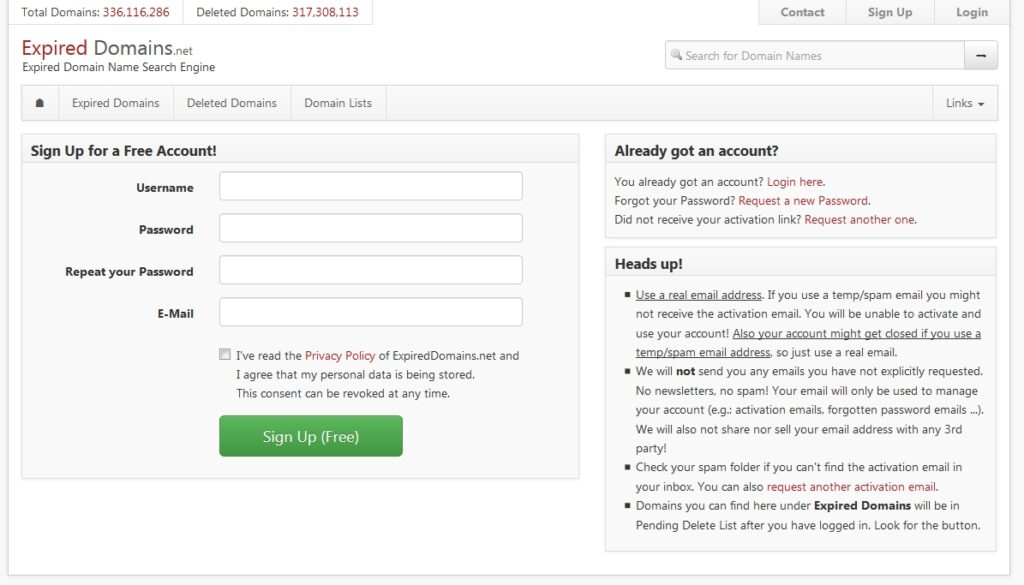Select Sign Up in top bar
This screenshot has height=585, width=1024.
click(889, 12)
